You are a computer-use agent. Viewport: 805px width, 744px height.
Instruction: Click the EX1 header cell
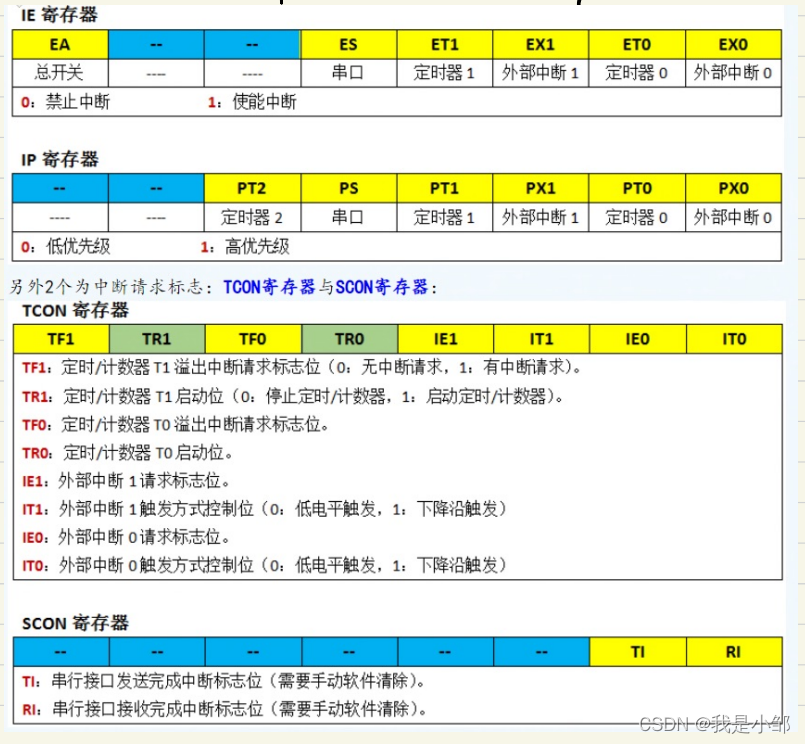[x=541, y=45]
